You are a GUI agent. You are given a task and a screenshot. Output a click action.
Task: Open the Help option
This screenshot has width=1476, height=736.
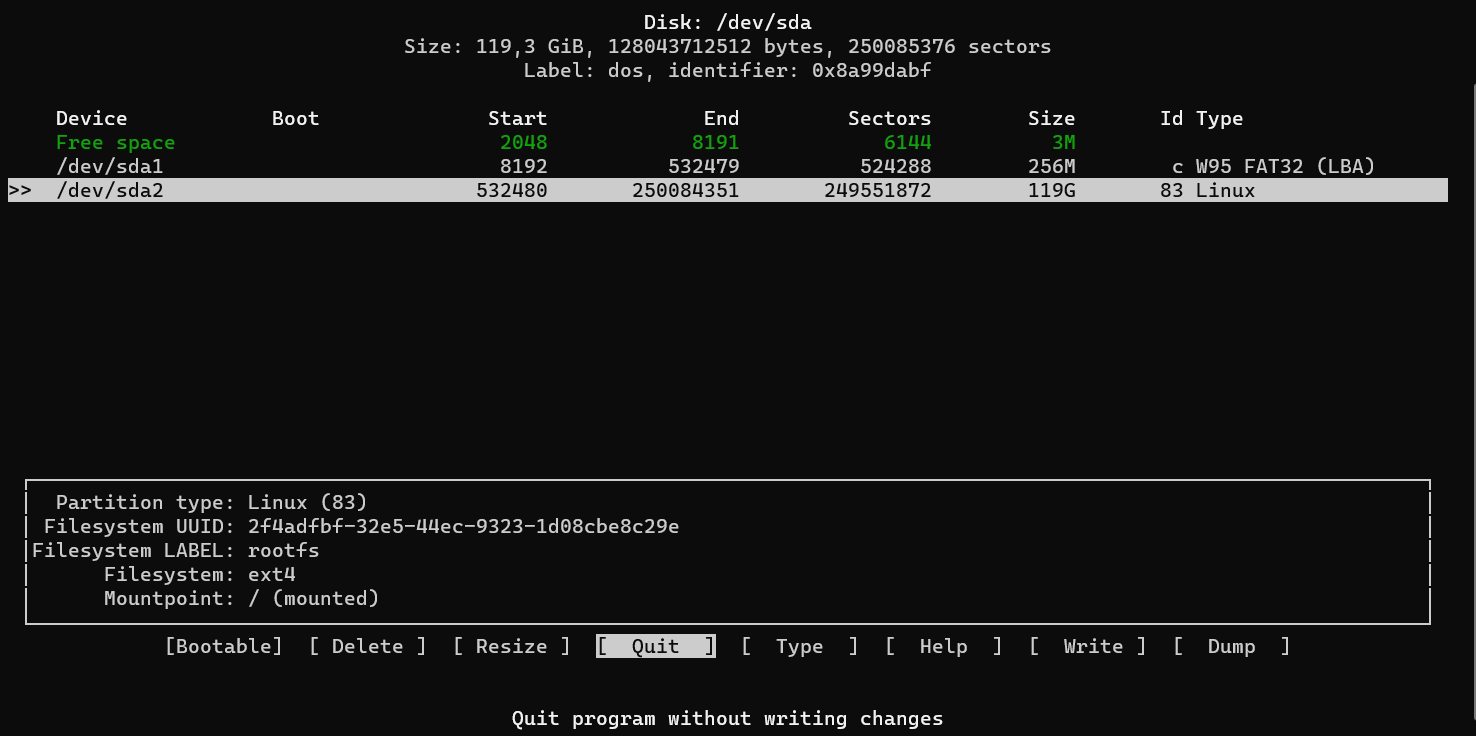(943, 646)
